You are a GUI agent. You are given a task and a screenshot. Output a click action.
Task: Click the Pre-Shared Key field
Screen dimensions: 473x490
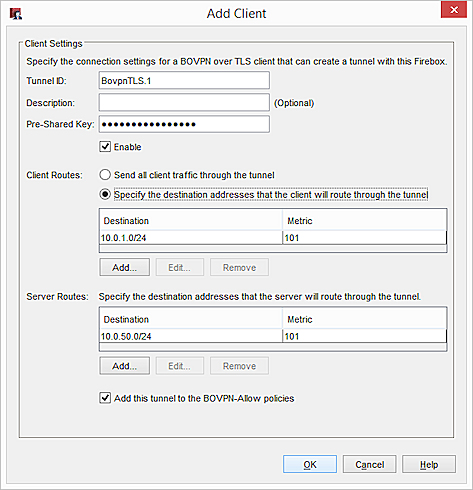coord(184,124)
